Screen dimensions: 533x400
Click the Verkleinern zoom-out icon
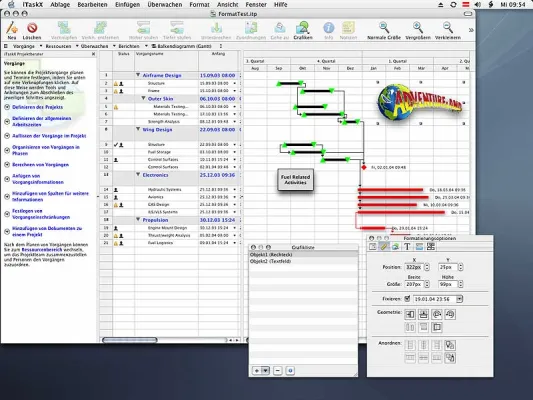click(x=448, y=28)
